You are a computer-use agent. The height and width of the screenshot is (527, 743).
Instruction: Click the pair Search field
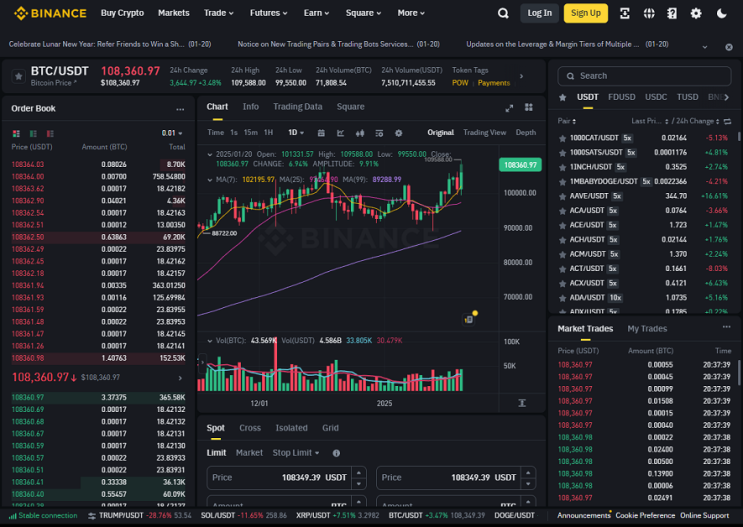pyautogui.click(x=644, y=76)
